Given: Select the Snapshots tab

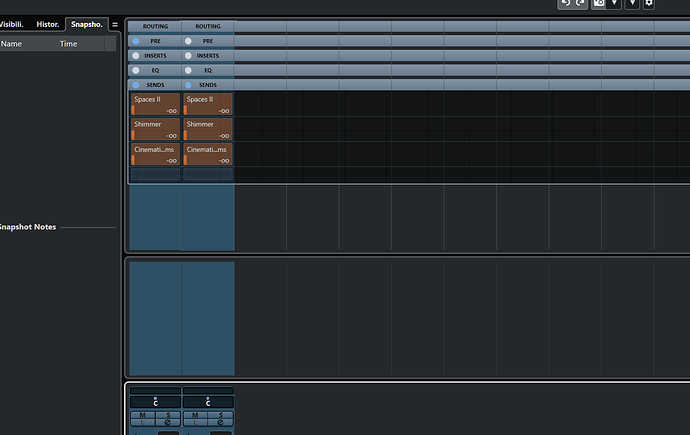Looking at the screenshot, I should 87,24.
